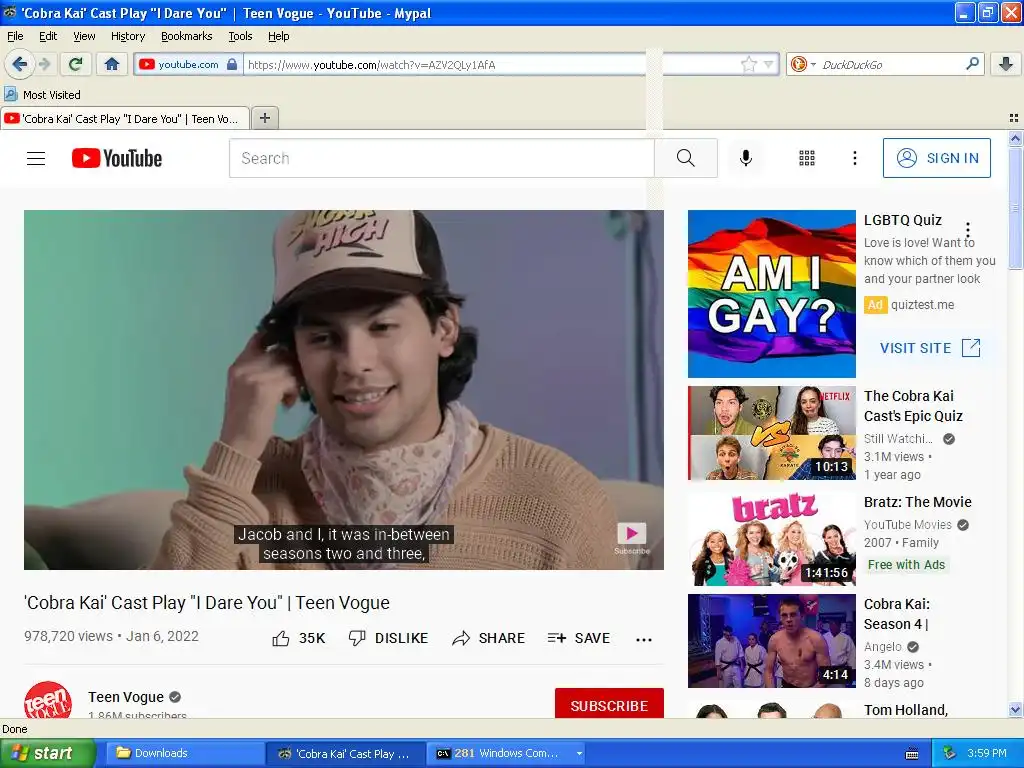Viewport: 1024px width, 768px height.
Task: Open the Teen Vogue channel avatar
Action: 48,700
